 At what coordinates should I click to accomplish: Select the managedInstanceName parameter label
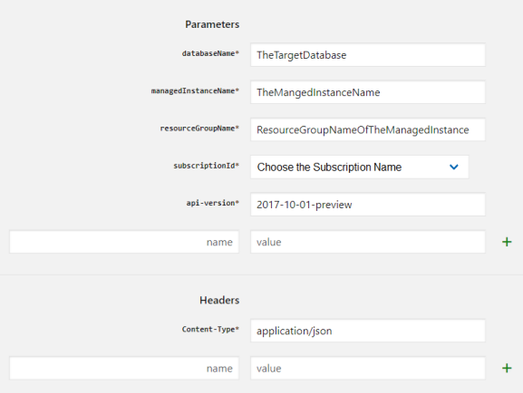tap(195, 91)
